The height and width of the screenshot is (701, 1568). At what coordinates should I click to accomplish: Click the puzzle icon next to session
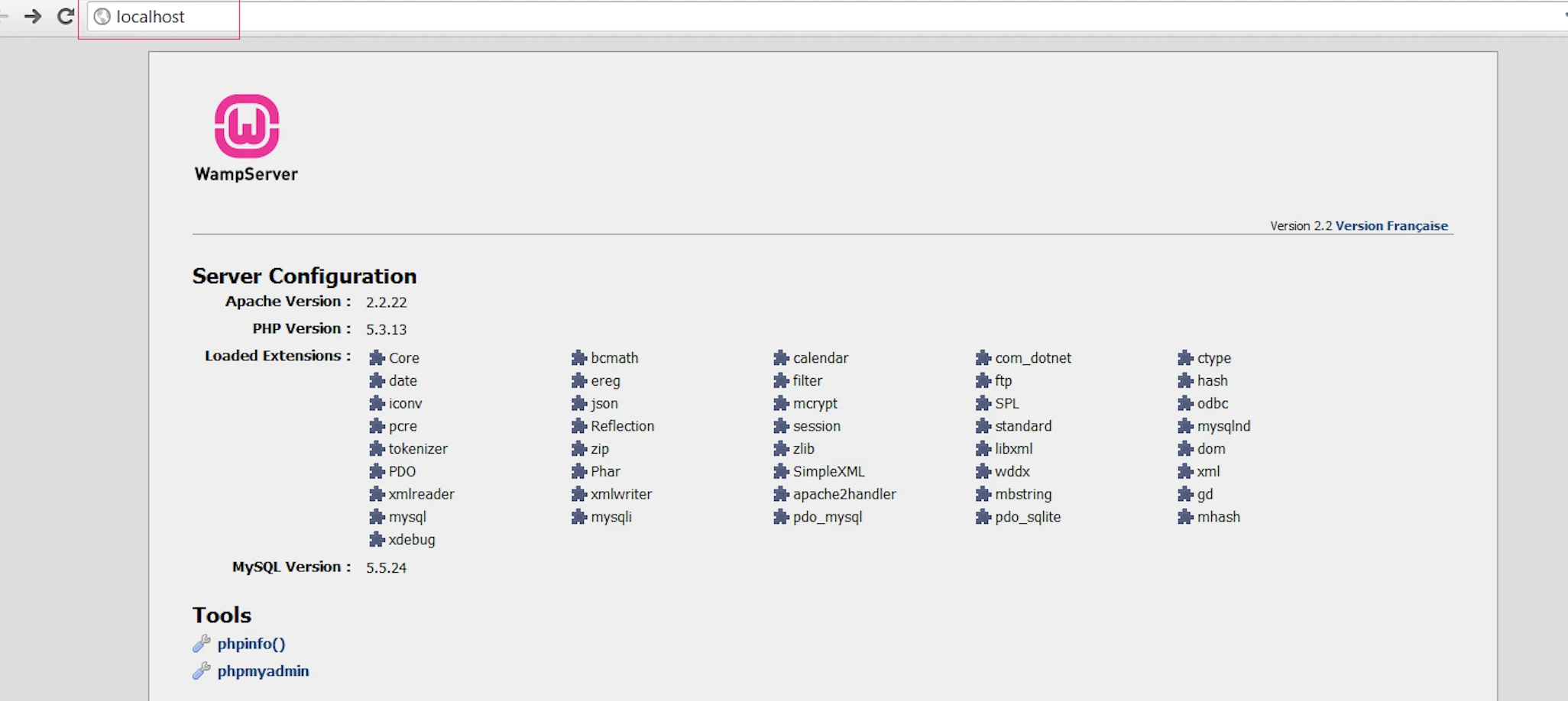pyautogui.click(x=781, y=426)
